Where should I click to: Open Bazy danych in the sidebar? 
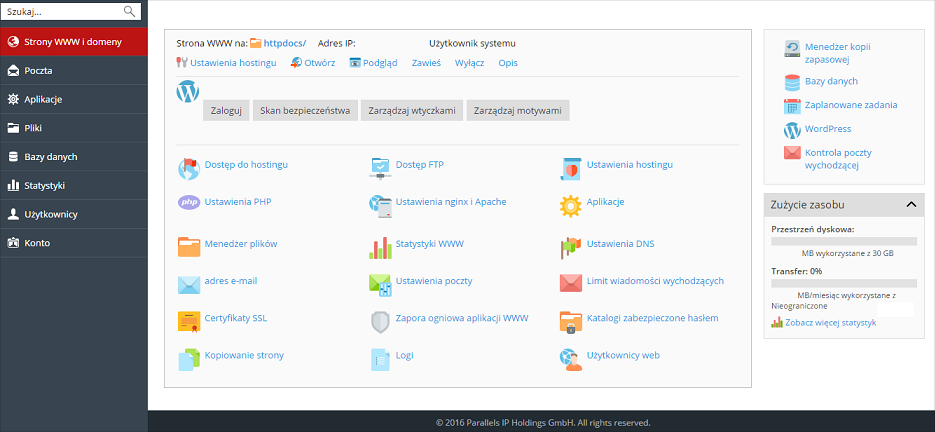coord(74,156)
